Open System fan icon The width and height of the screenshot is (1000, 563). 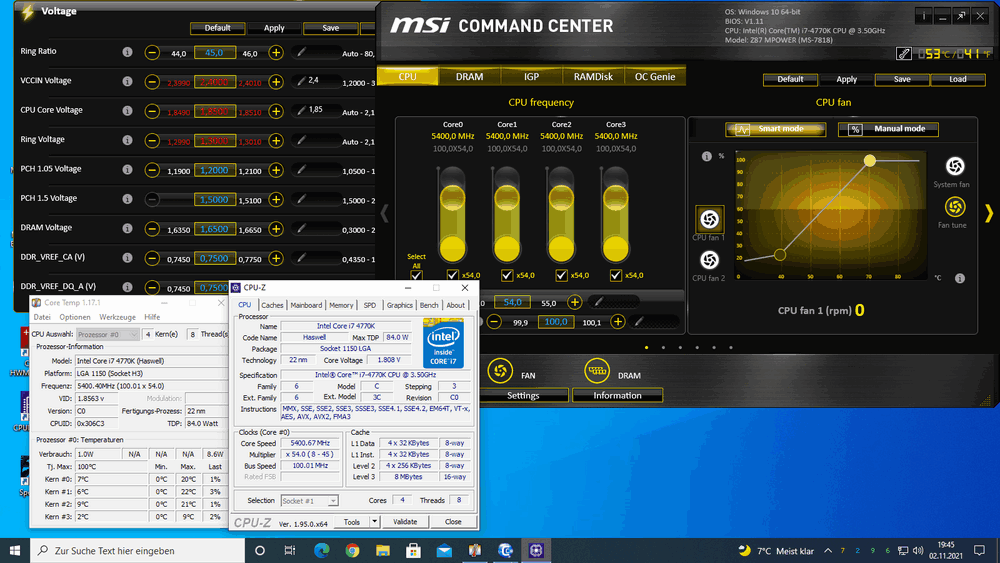pyautogui.click(x=955, y=166)
